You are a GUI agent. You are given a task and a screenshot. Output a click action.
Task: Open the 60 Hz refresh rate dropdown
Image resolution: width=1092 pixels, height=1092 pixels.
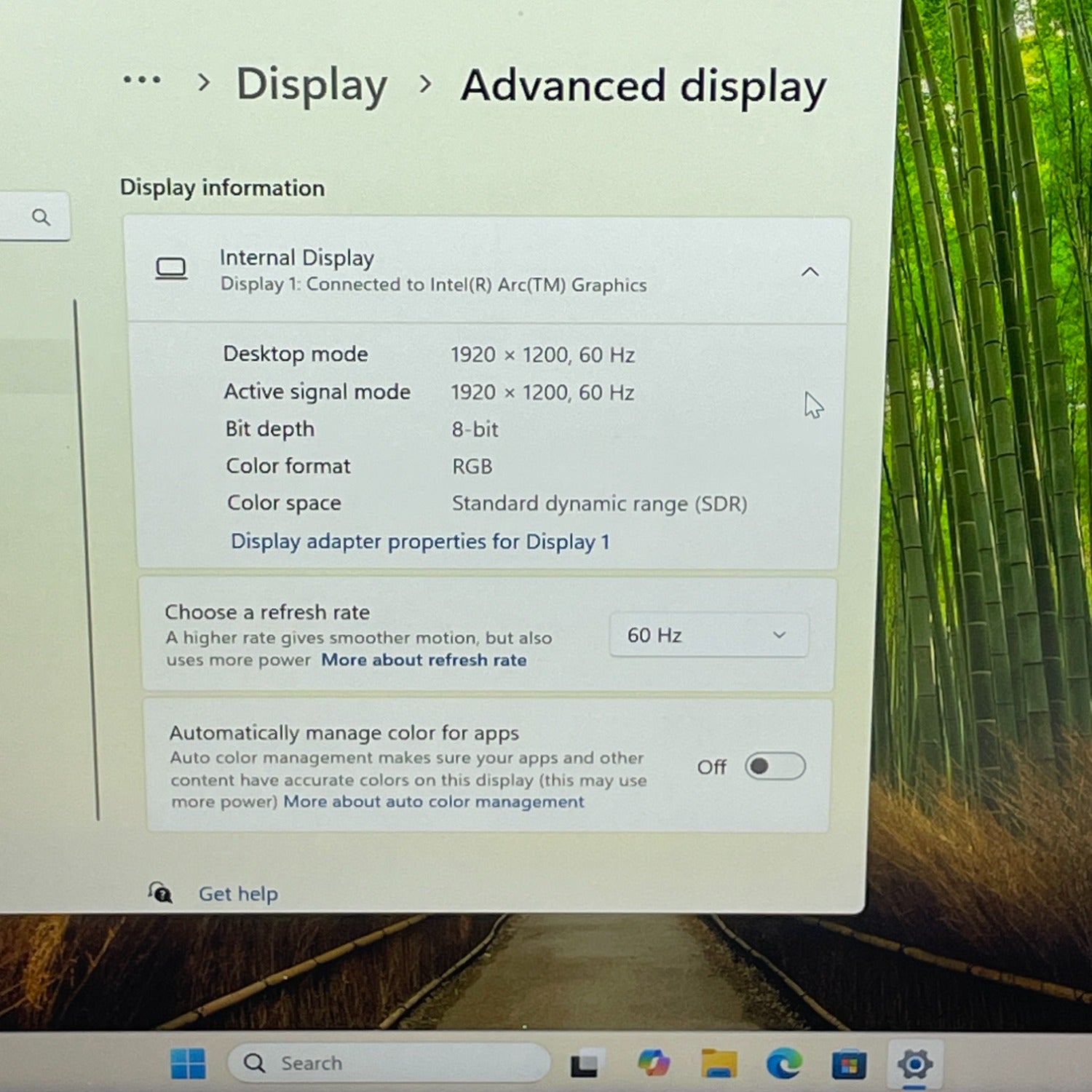click(708, 636)
